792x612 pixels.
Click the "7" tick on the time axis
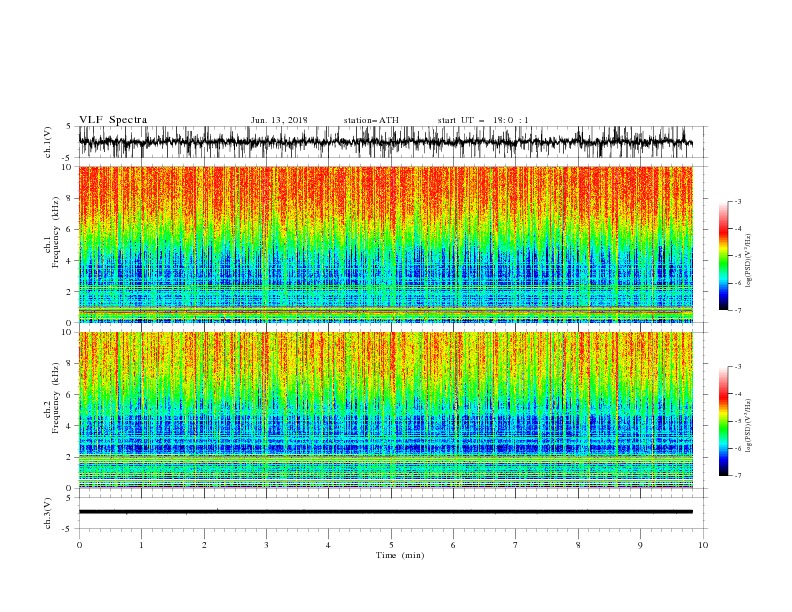pos(516,545)
